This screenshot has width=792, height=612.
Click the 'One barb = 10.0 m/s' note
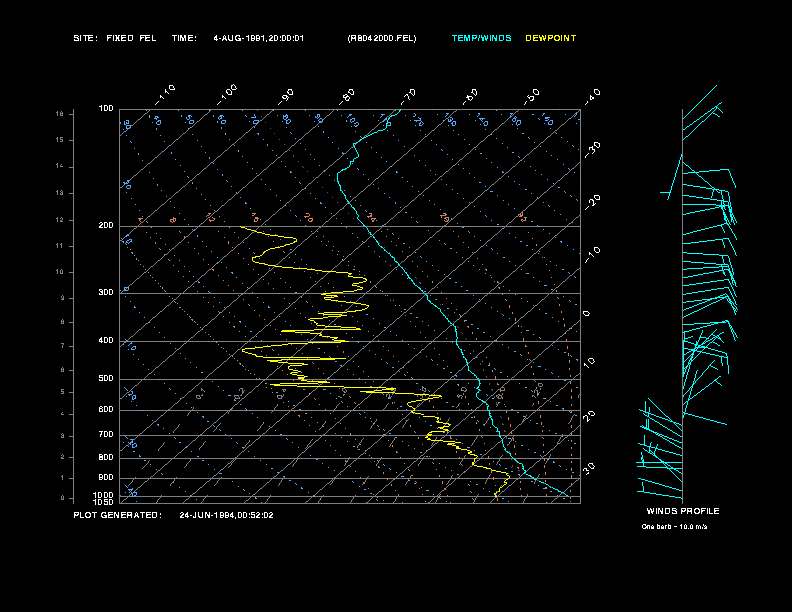(682, 527)
